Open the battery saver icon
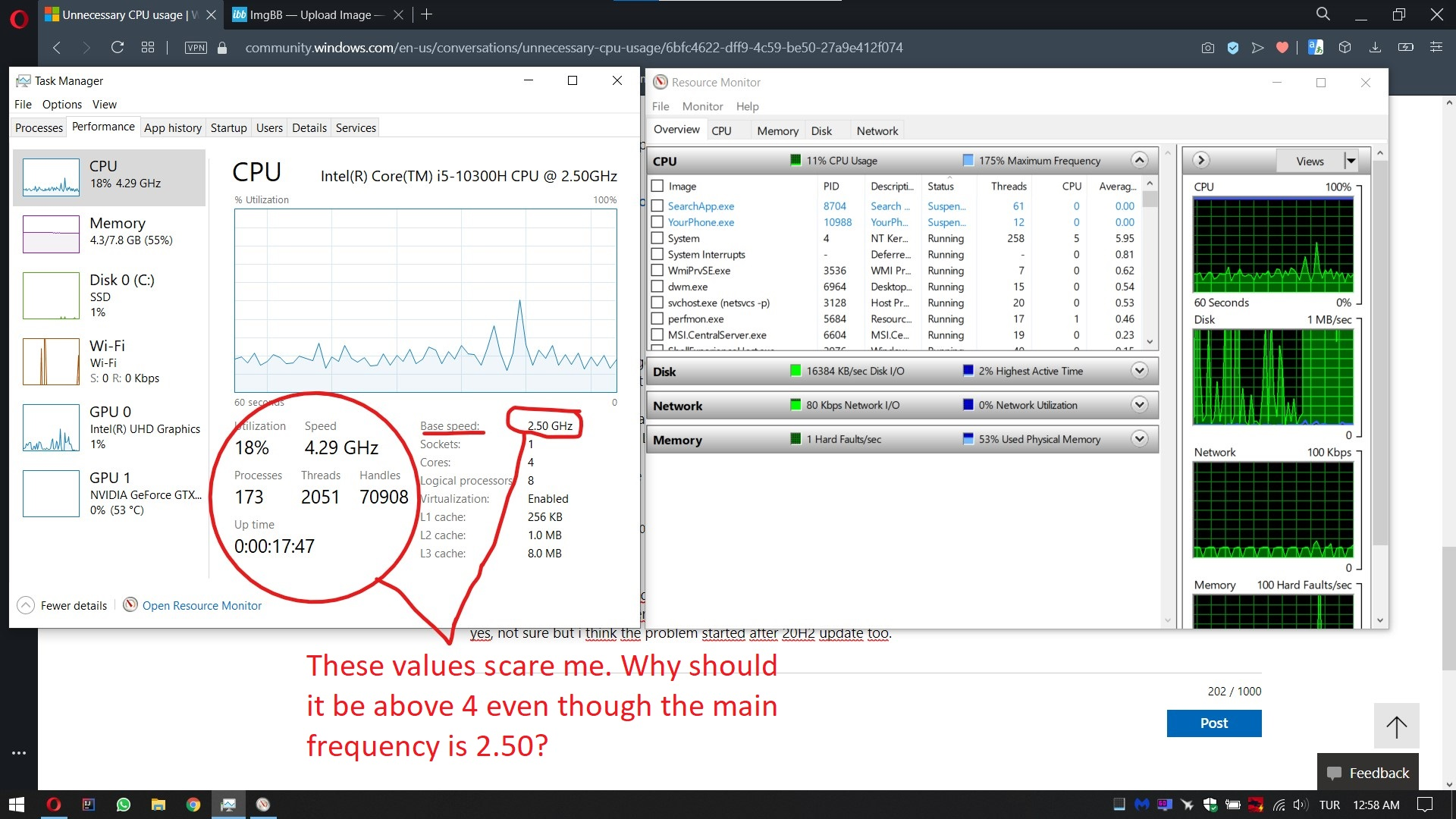 (x=1406, y=48)
